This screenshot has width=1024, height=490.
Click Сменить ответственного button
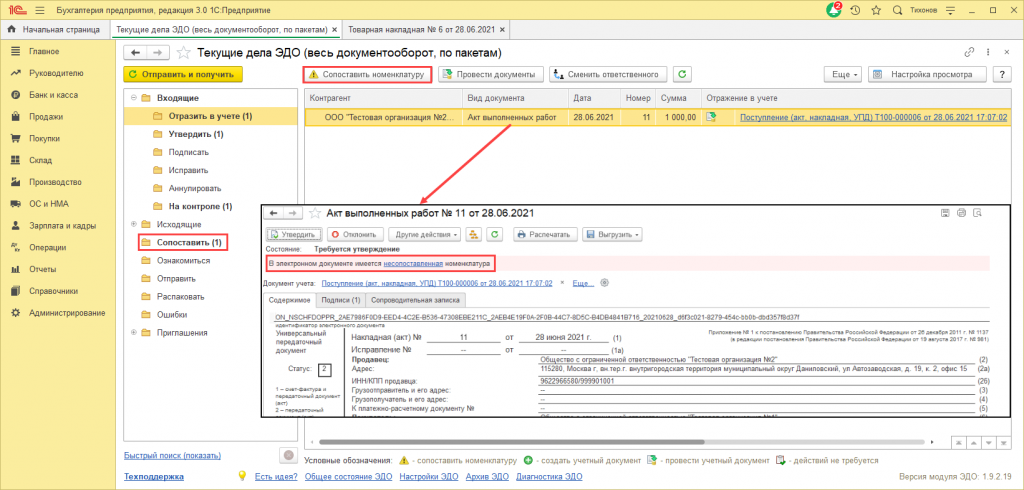pyautogui.click(x=609, y=74)
